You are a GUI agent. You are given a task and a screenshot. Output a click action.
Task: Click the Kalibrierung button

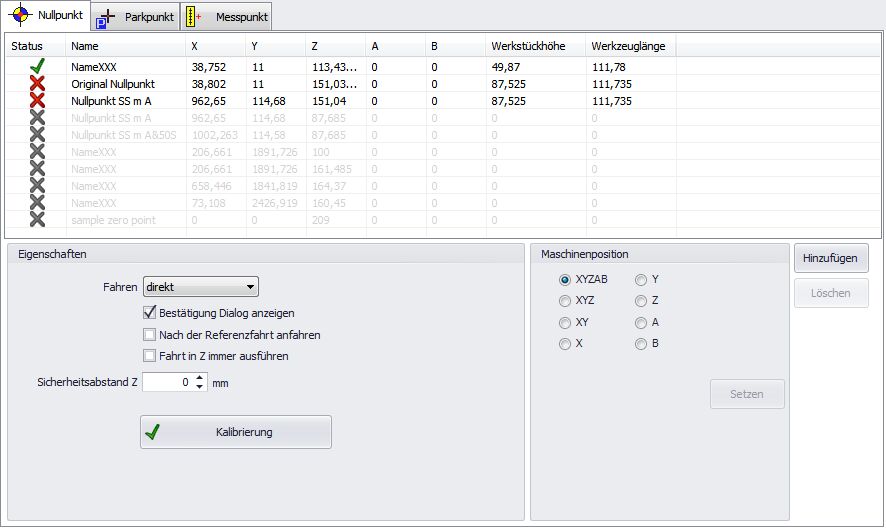pos(235,432)
